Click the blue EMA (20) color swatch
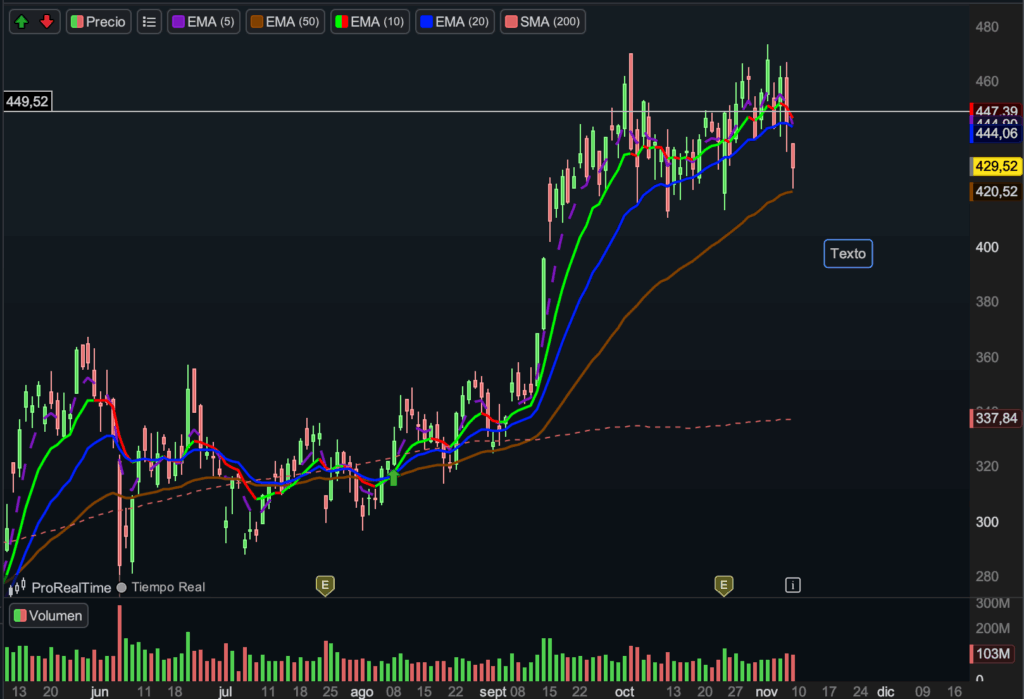 coord(427,21)
